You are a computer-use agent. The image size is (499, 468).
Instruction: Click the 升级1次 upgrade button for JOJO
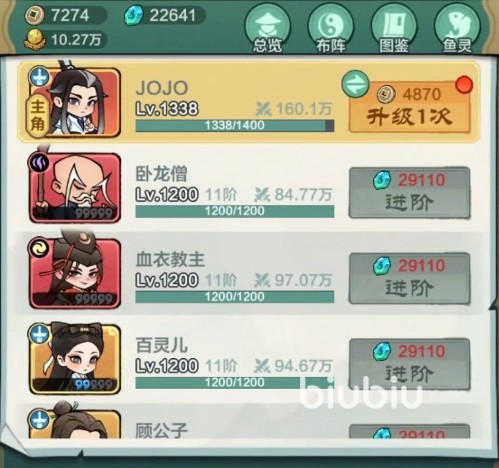pyautogui.click(x=409, y=107)
